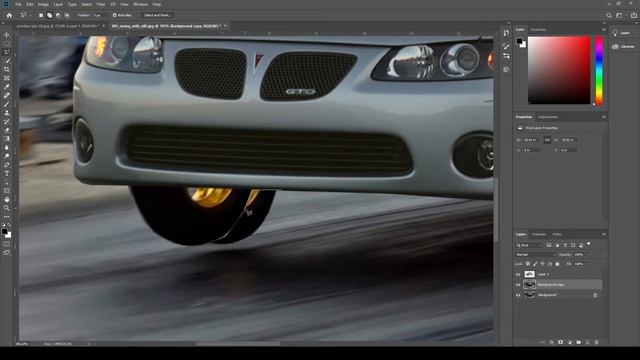Screen dimensions: 640x360
Task: Click the Background copy layer thumbnail
Action: [x=529, y=284]
